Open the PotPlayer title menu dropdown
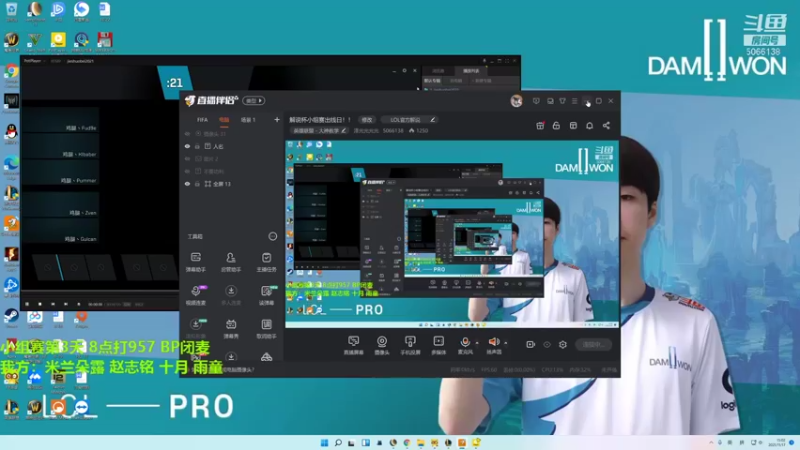 [x=34, y=61]
